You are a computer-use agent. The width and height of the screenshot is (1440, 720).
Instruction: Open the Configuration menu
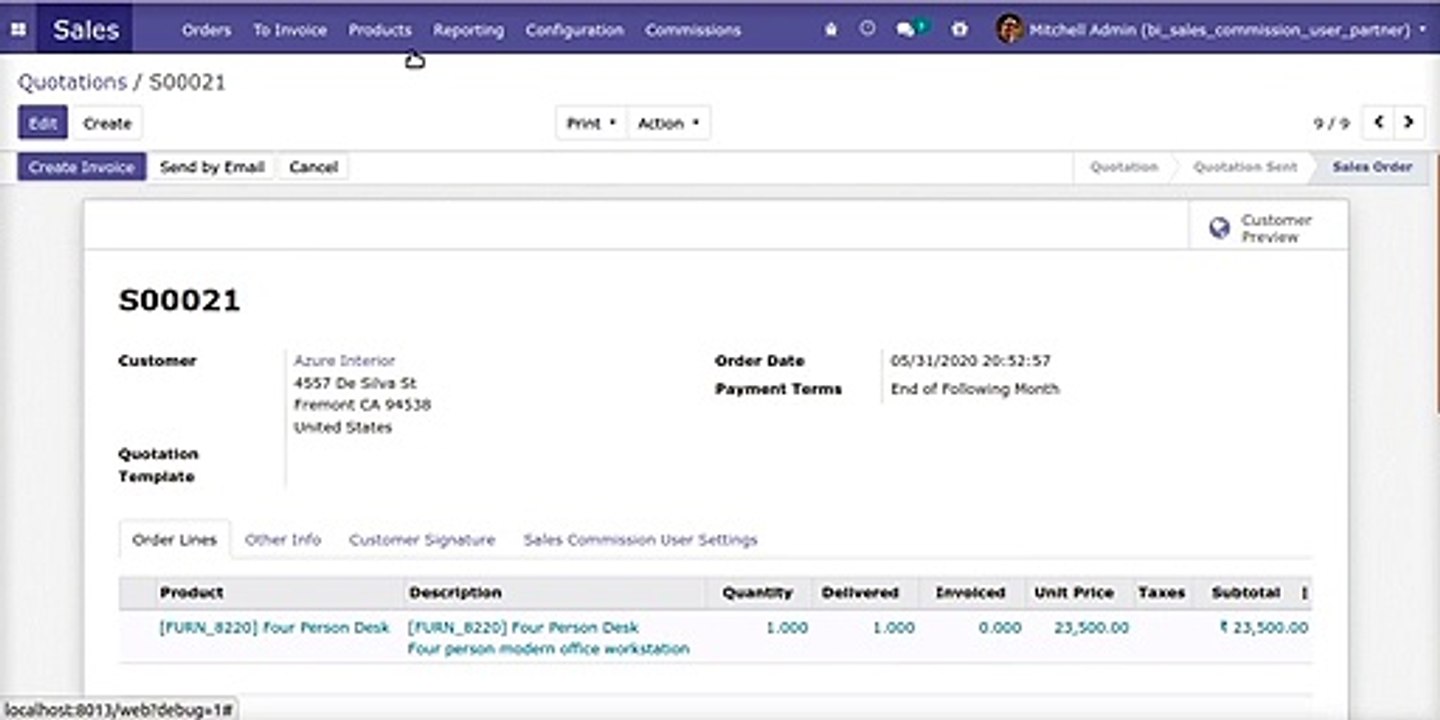click(574, 30)
